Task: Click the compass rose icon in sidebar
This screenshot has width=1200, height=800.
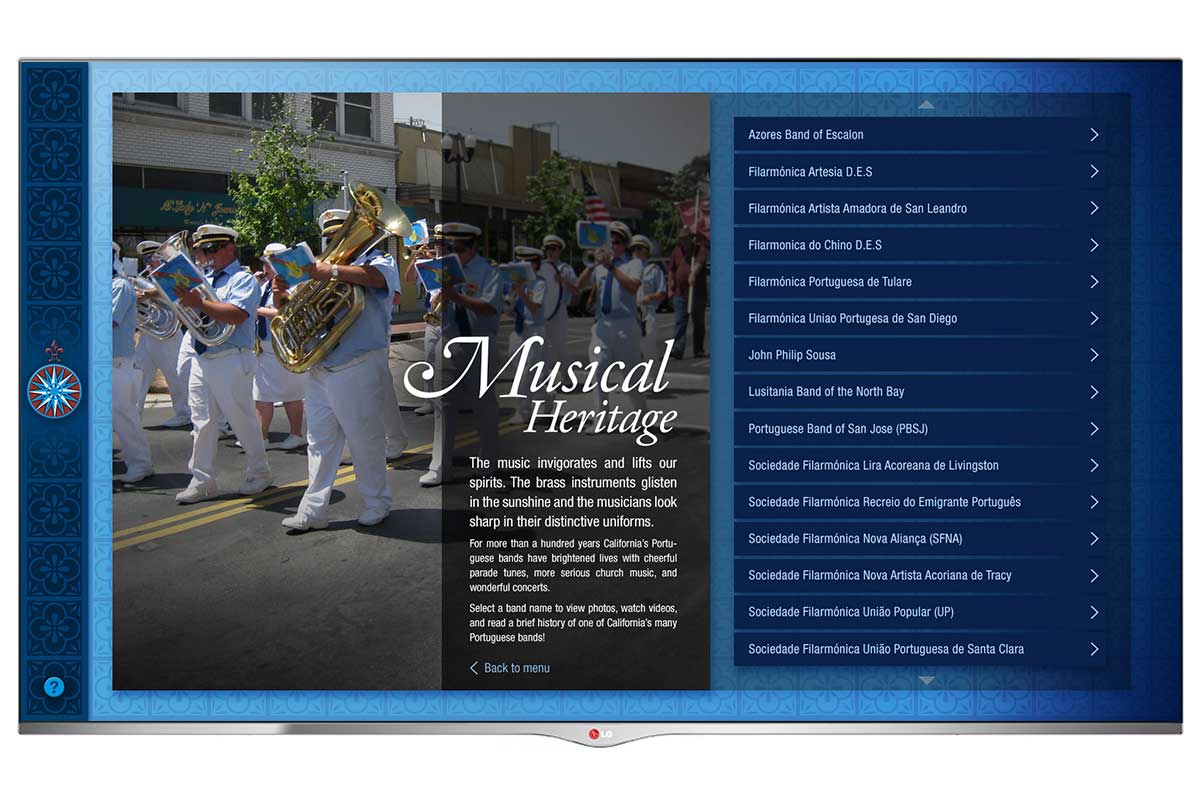Action: [x=54, y=390]
